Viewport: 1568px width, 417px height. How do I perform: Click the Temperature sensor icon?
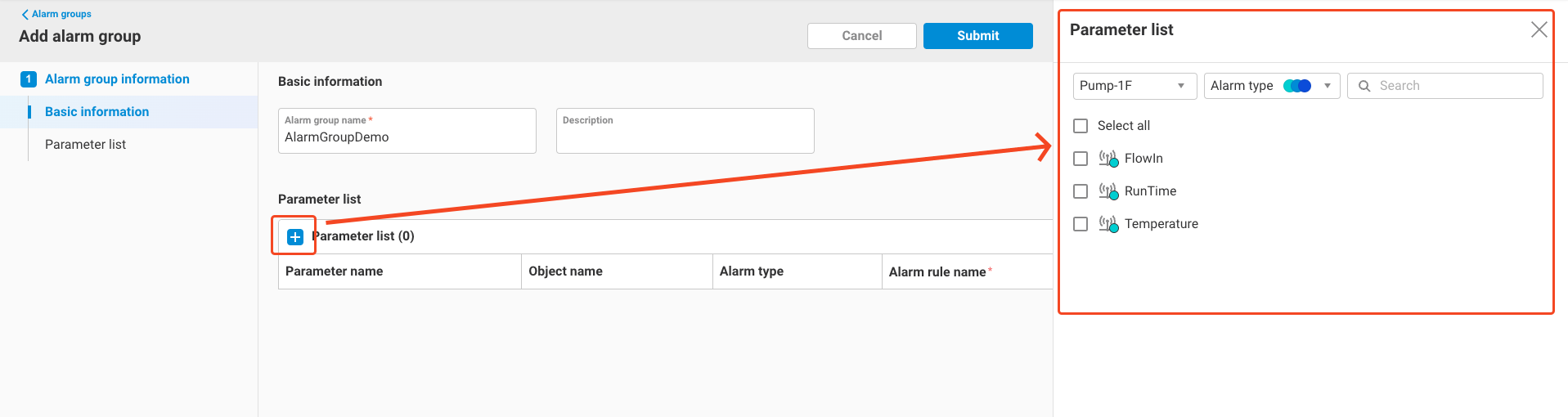coord(1108,224)
